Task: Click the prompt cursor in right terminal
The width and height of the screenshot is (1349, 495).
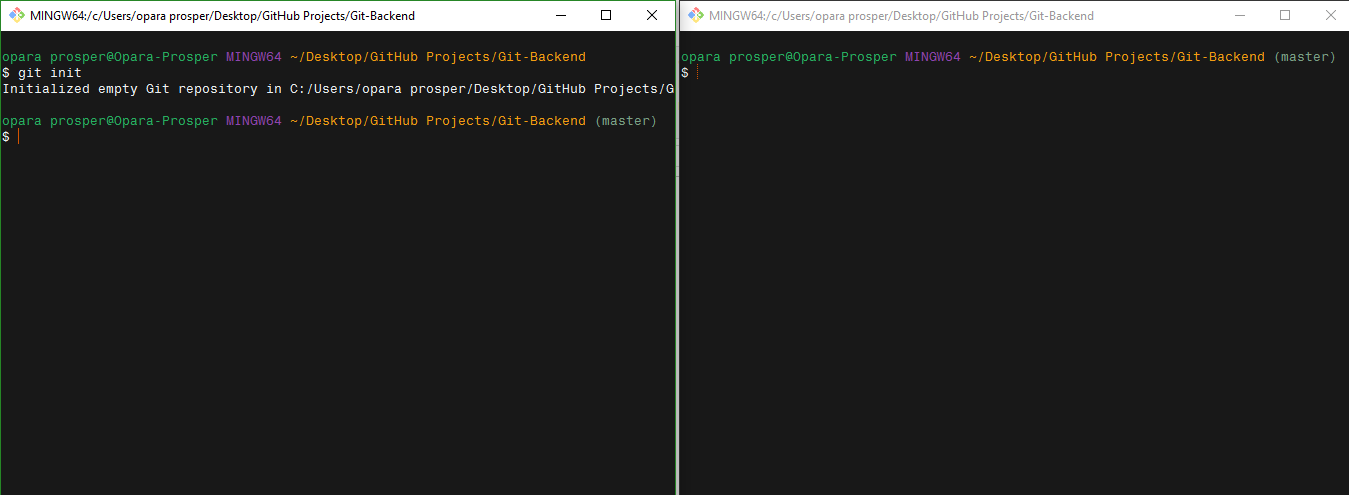Action: coord(697,73)
